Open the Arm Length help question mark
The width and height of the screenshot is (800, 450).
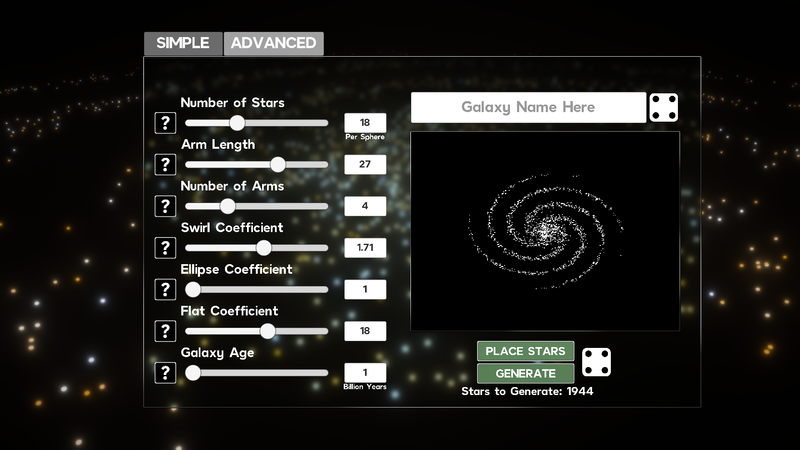coord(166,165)
